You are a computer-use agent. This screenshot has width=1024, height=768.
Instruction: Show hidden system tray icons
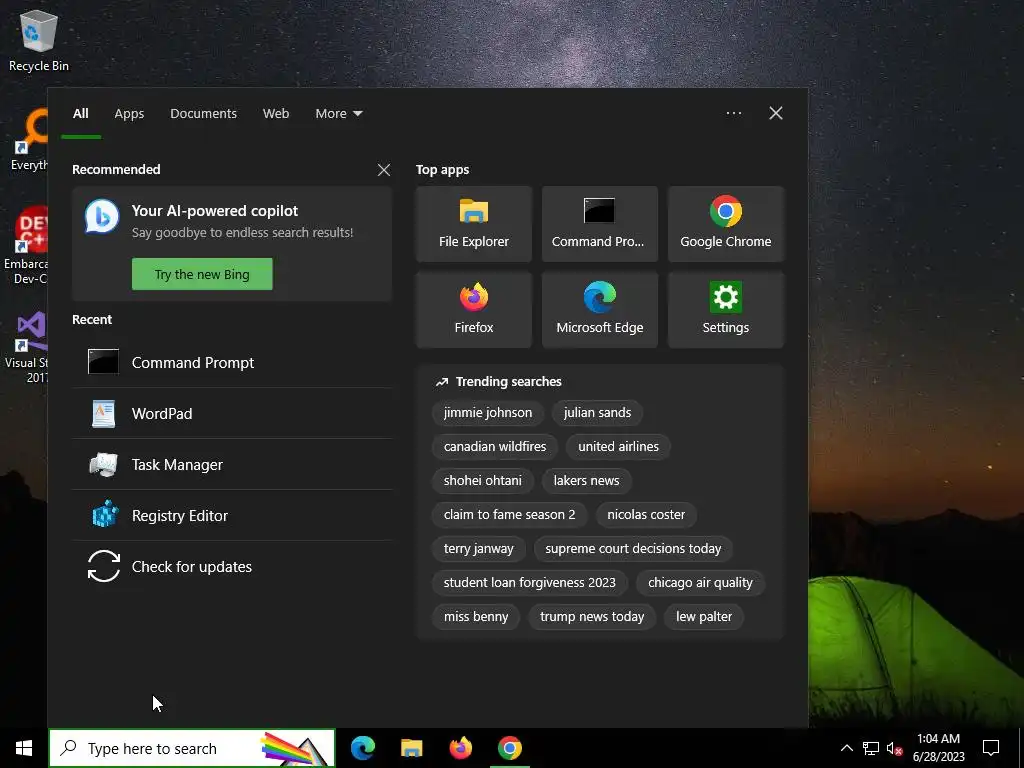pos(846,748)
